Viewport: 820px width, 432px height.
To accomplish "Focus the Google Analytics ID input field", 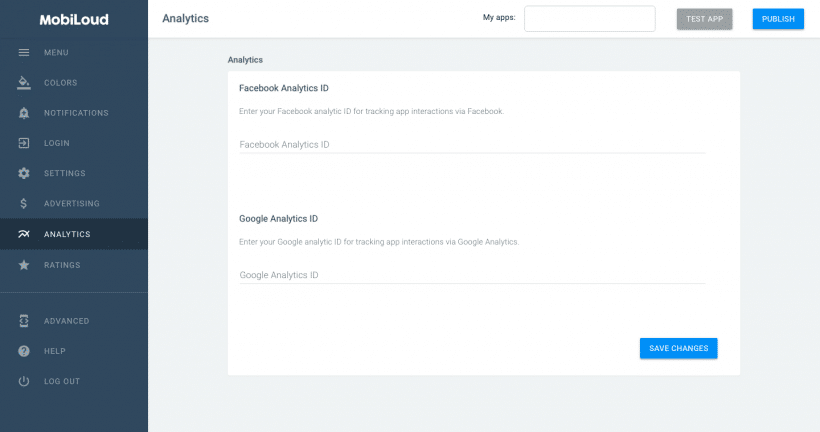I will (x=472, y=275).
